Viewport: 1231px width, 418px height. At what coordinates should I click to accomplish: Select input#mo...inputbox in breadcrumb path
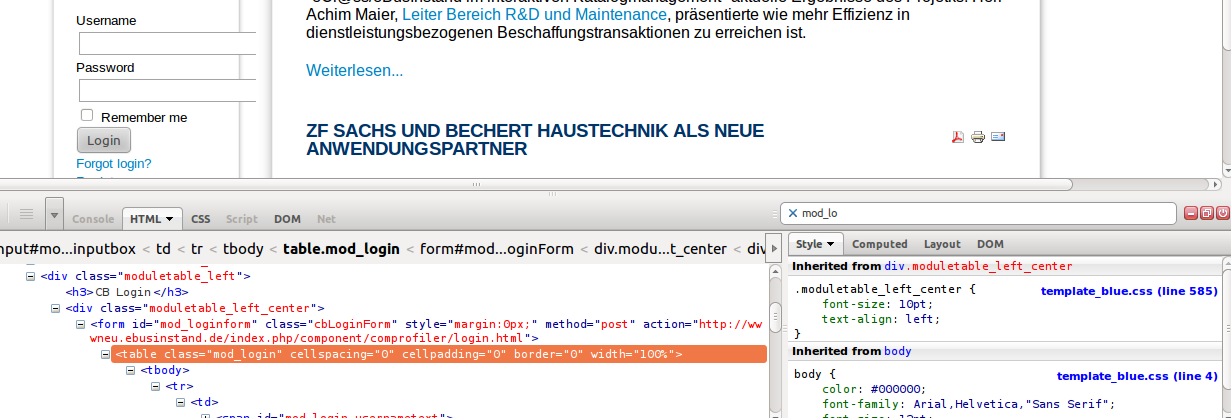67,249
